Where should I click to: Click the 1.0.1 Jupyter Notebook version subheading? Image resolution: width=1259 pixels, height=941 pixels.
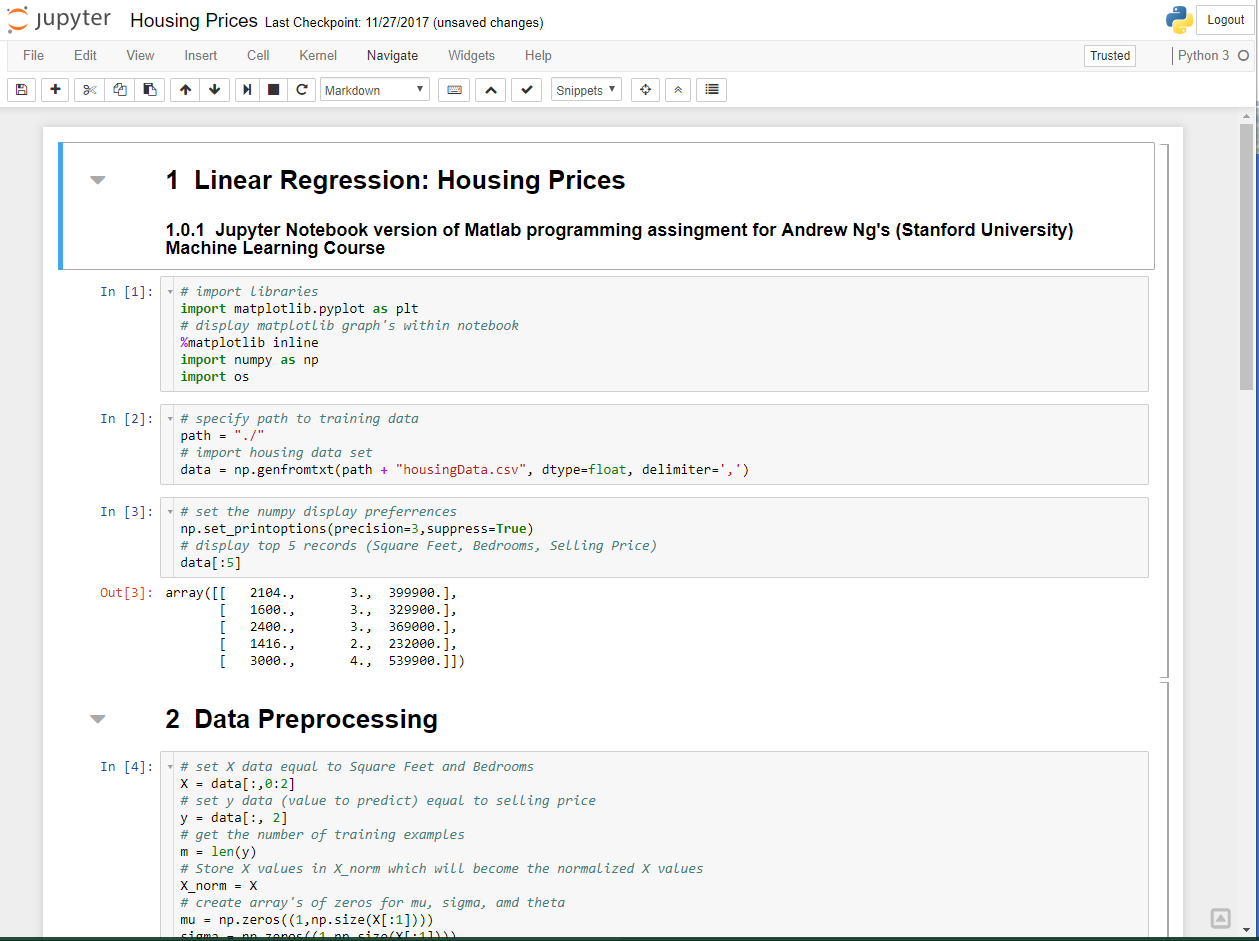point(619,239)
